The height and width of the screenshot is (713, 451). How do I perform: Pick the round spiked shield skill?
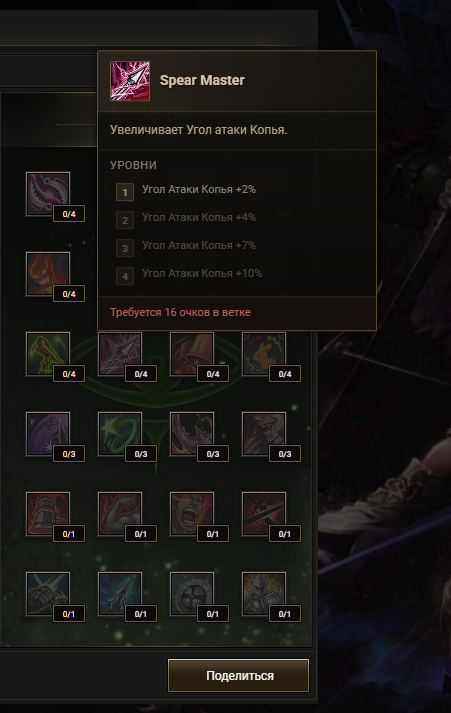[192, 594]
